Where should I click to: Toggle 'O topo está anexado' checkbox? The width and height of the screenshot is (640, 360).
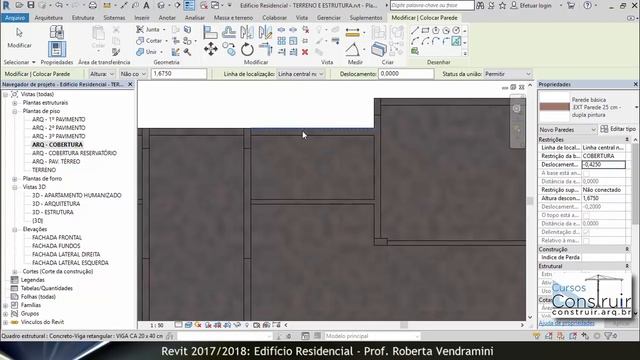coord(587,215)
